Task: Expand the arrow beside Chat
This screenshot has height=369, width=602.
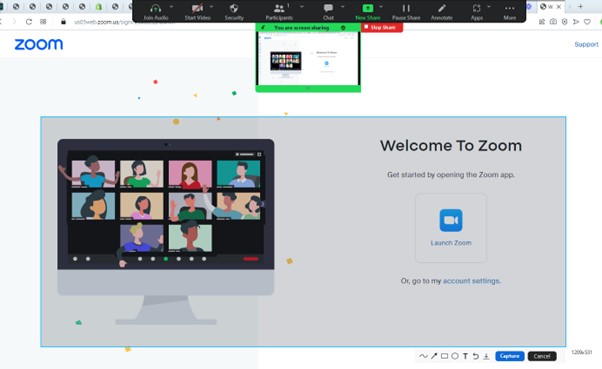Action: pyautogui.click(x=343, y=7)
